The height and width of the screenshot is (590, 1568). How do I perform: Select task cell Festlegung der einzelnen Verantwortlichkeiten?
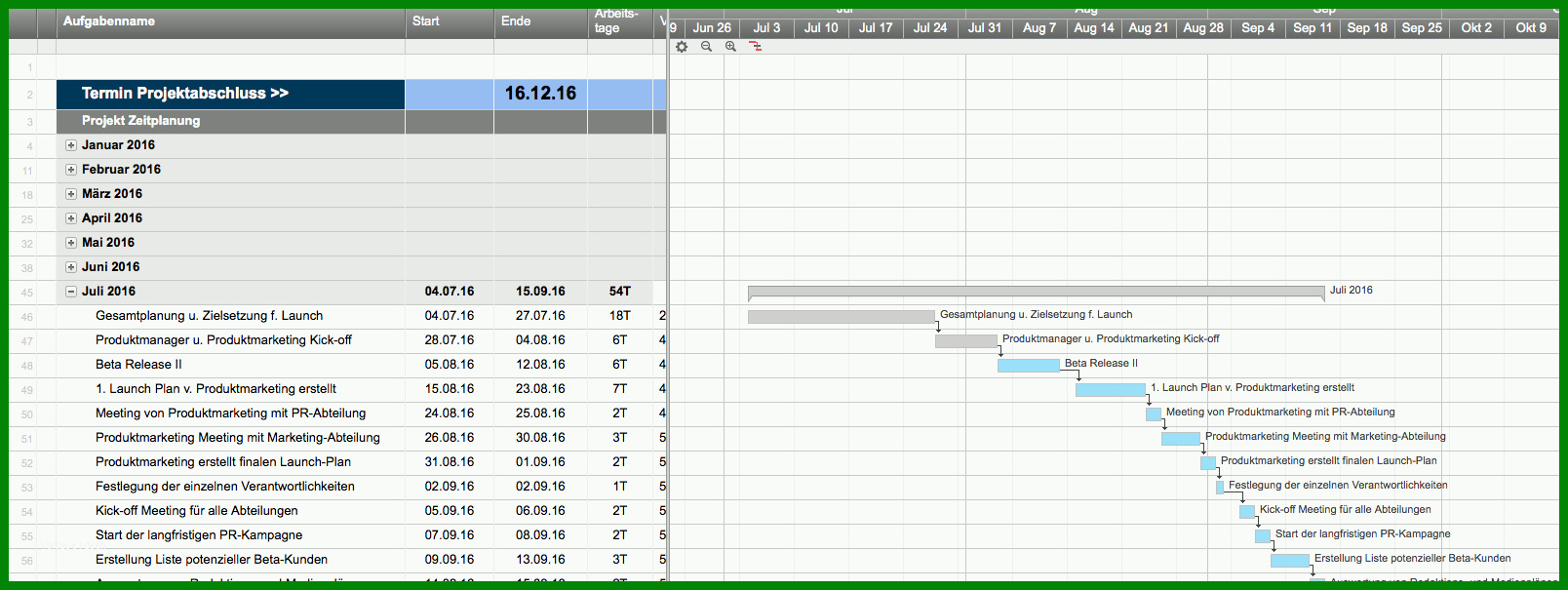(231, 487)
